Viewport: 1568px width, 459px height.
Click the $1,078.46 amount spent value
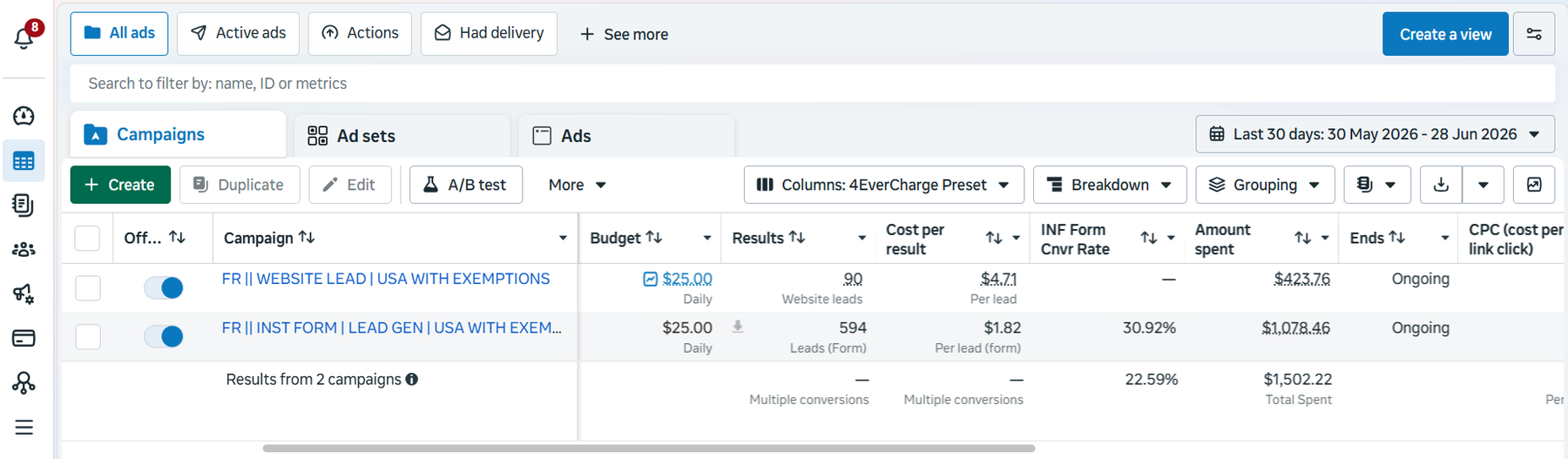[x=1295, y=327]
